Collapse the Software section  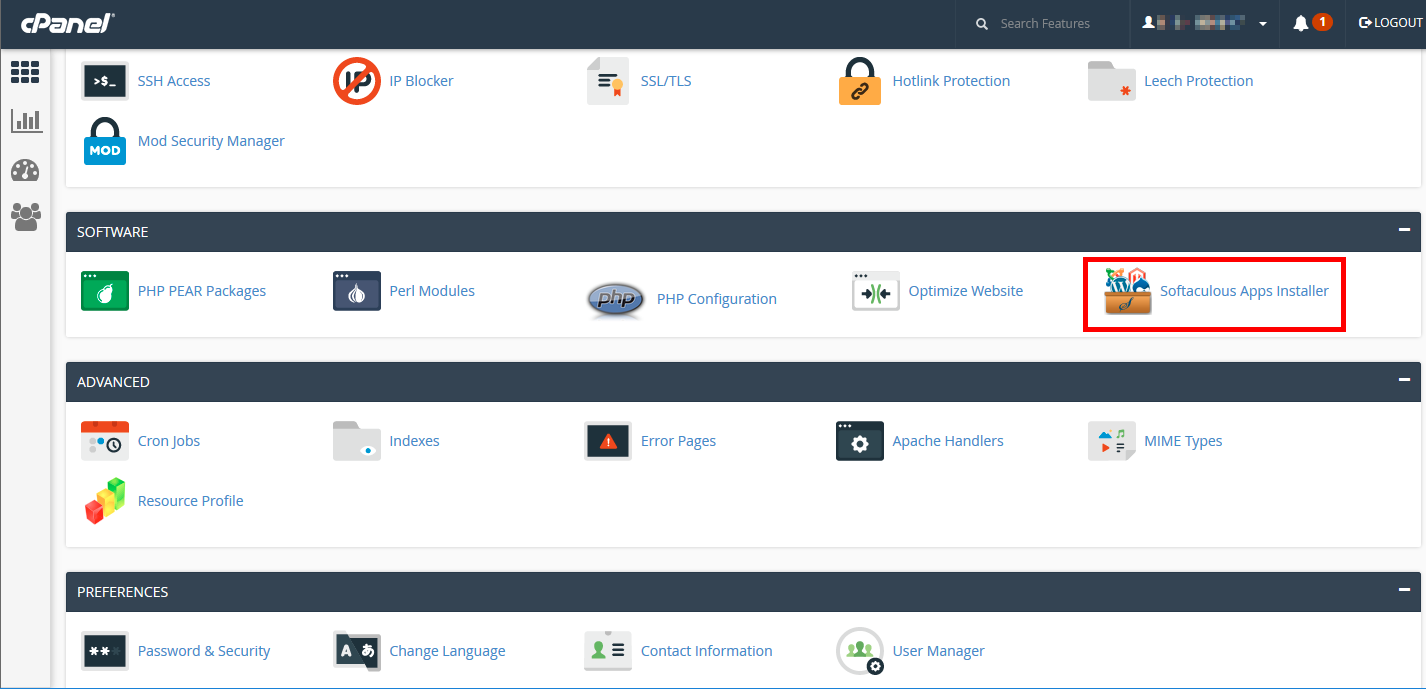click(1404, 230)
